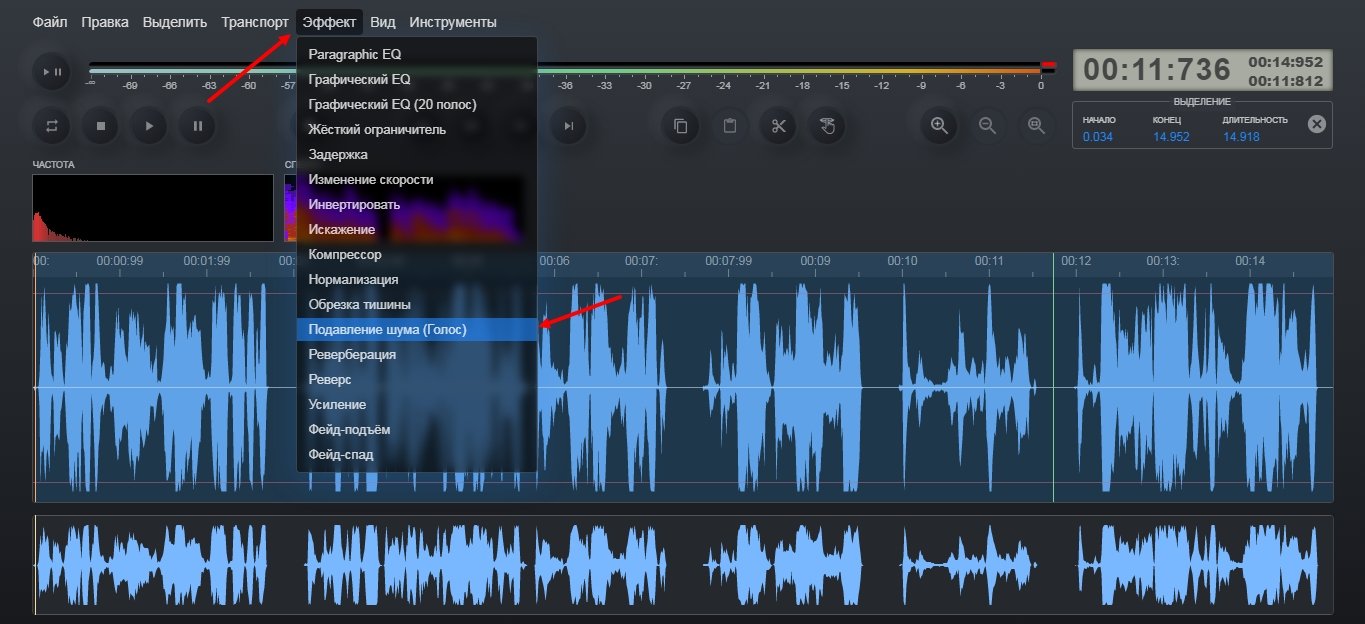Screen dimensions: 1365x624
Task: Apply the Компрессор effect
Action: coord(345,255)
